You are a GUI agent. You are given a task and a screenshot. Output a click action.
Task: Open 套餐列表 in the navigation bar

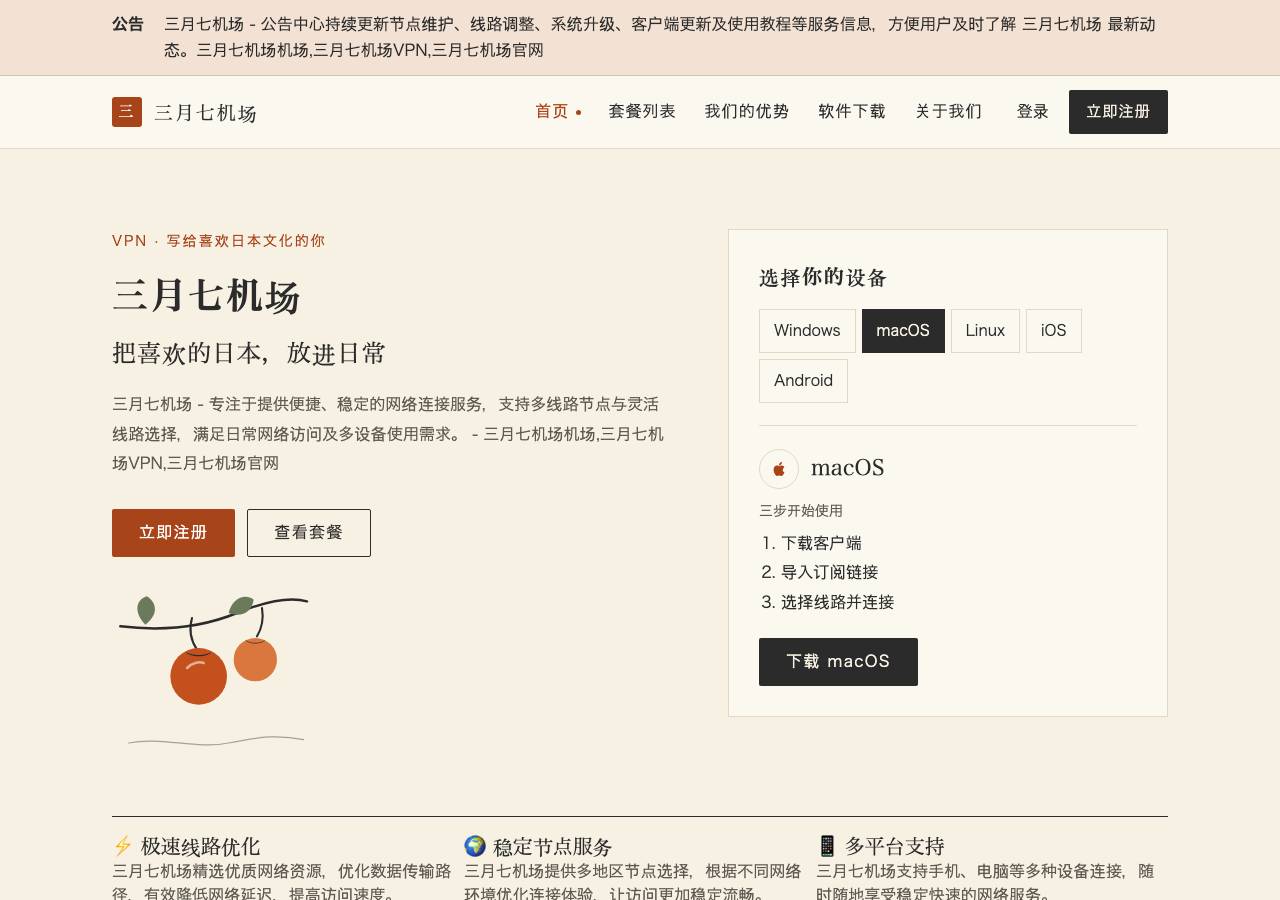[x=642, y=112]
